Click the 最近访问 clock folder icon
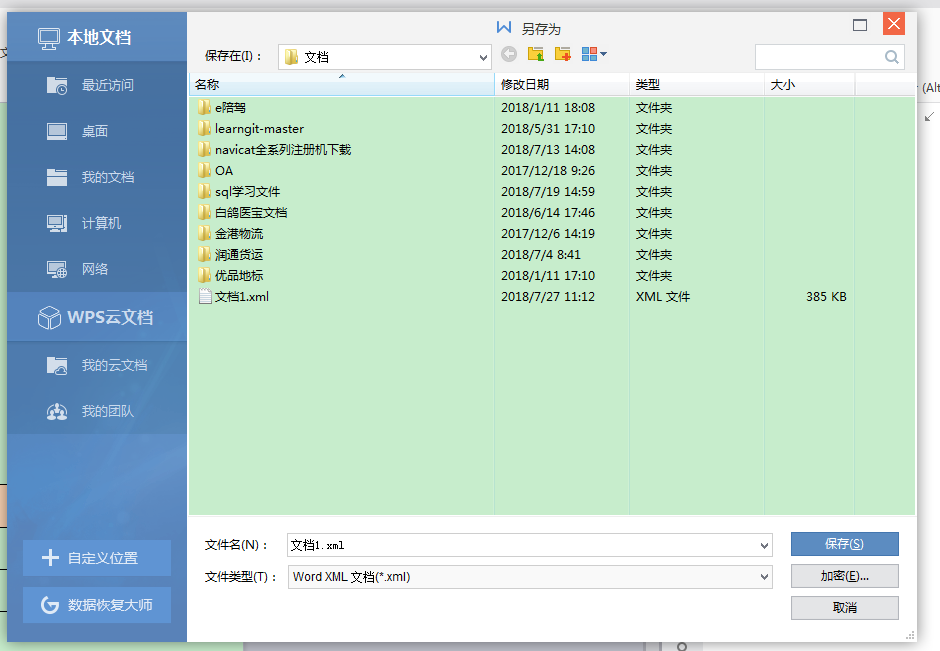This screenshot has height=651, width=940. [57, 86]
